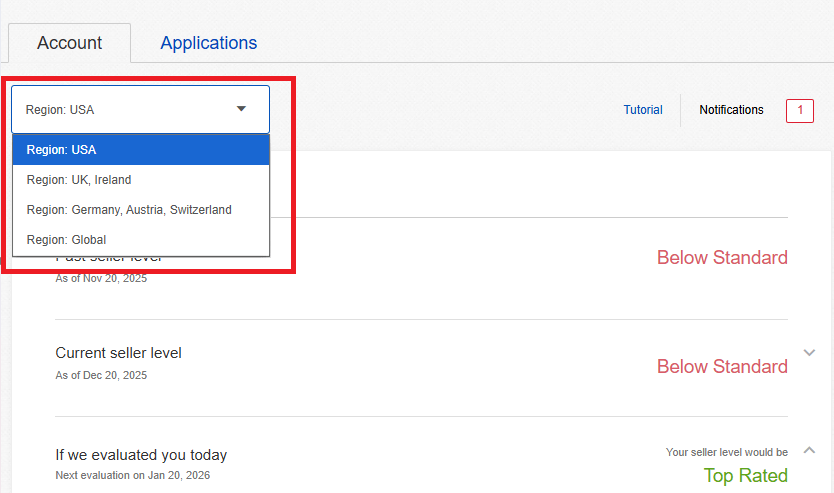
Task: Click the Notifications label
Action: (x=731, y=110)
